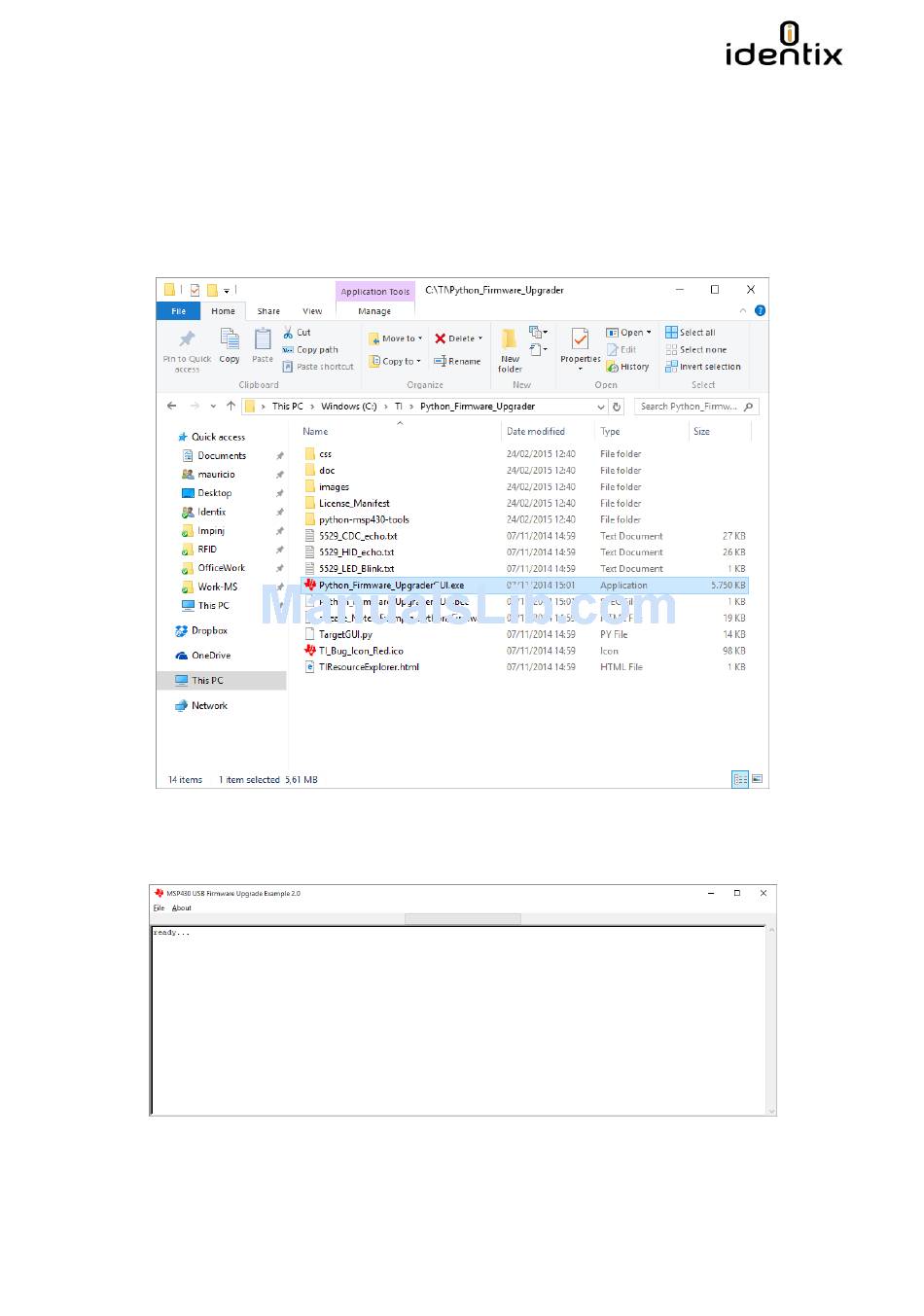Select the License_Manifest folder
This screenshot has height=1316, width=924.
point(347,504)
